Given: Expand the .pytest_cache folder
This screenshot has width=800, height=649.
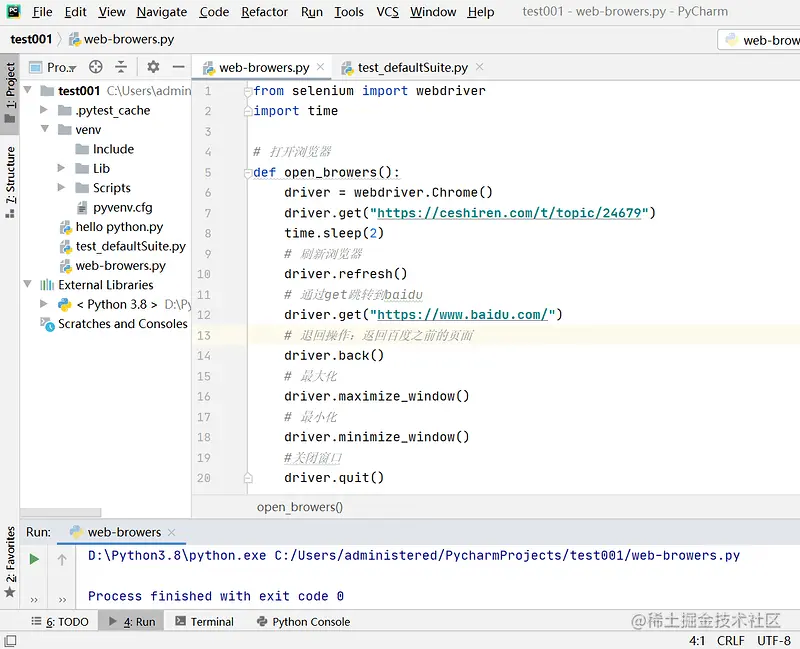Looking at the screenshot, I should click(x=44, y=110).
